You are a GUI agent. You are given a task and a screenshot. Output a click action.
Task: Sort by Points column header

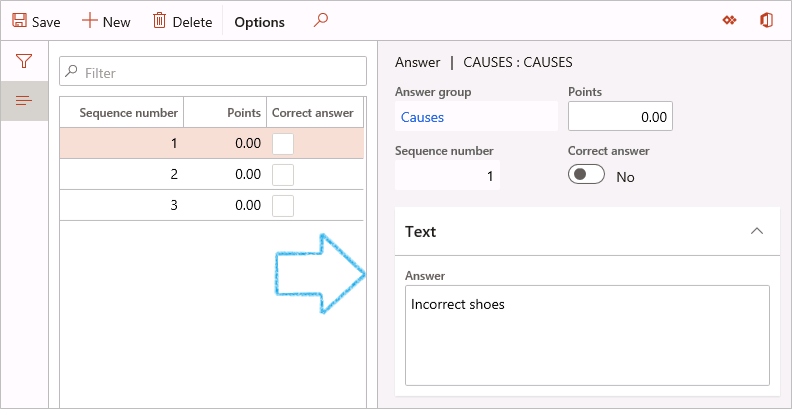point(225,112)
